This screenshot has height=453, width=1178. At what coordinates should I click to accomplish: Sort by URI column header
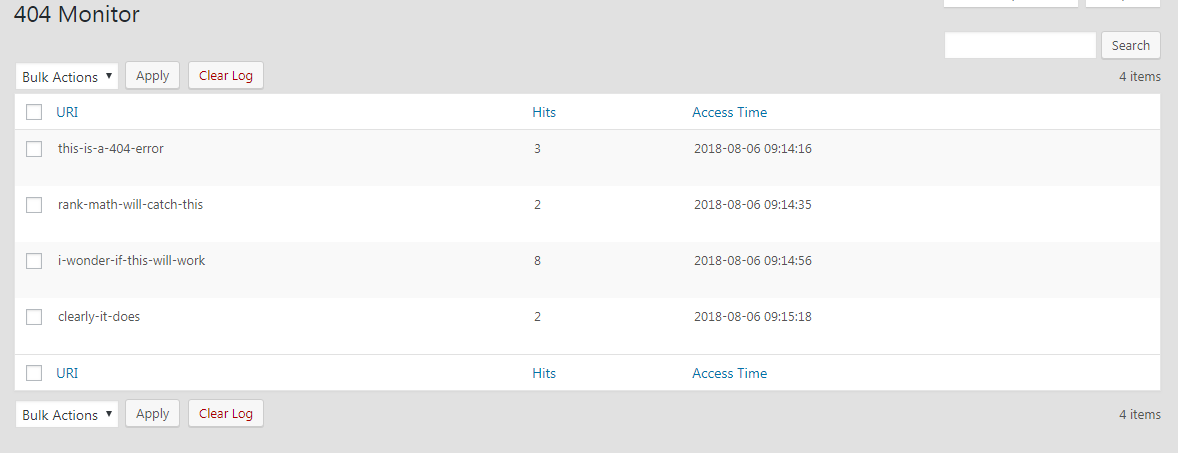[x=67, y=112]
